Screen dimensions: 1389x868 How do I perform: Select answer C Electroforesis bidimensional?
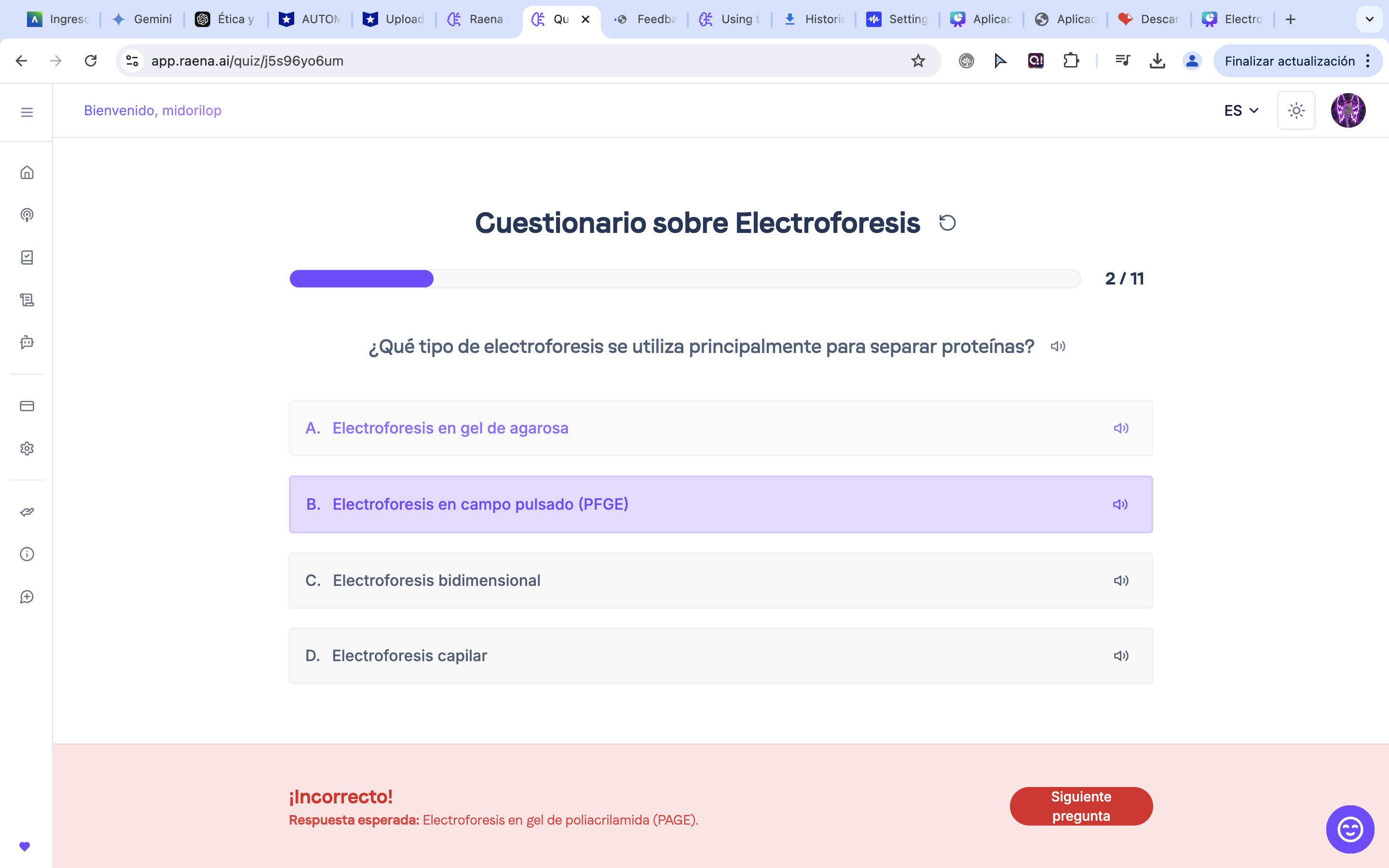pyautogui.click(x=721, y=581)
